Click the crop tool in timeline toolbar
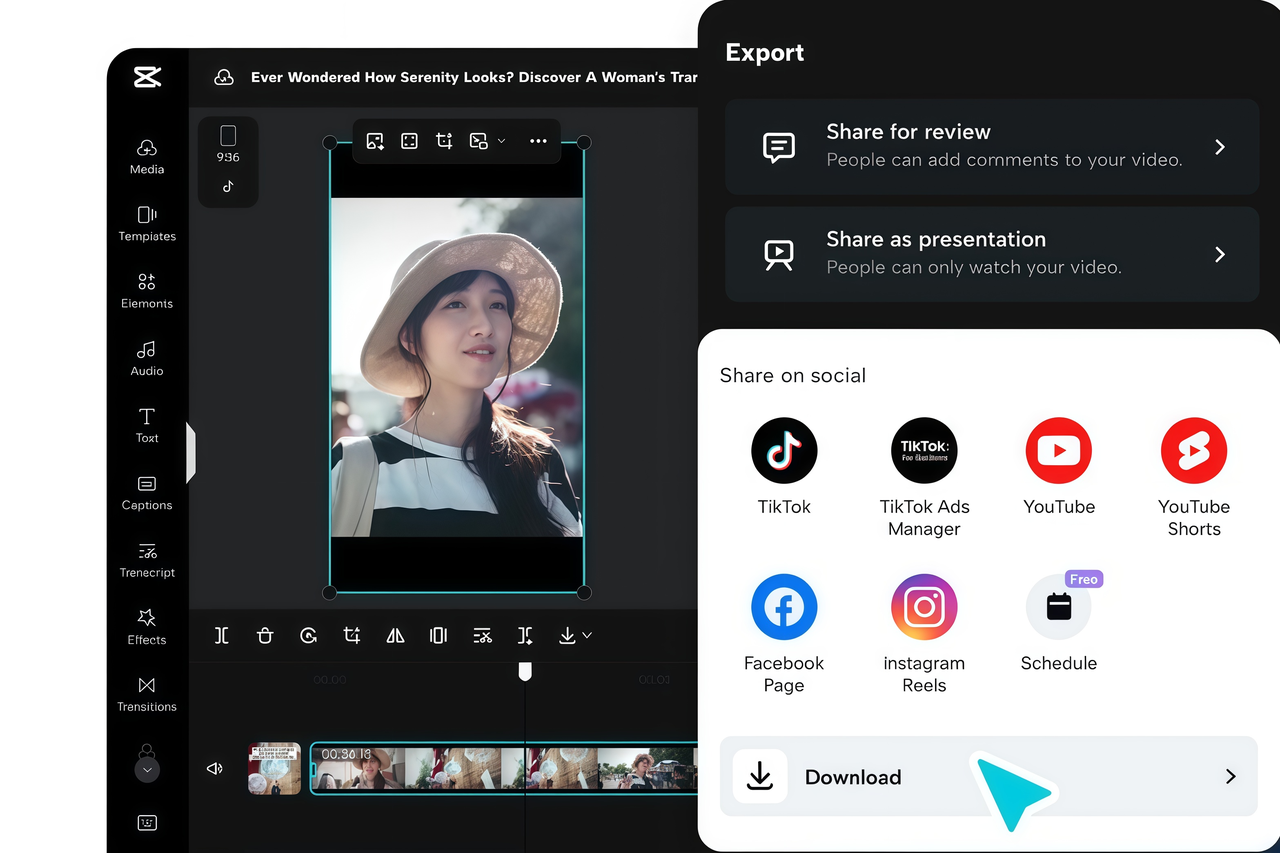 pos(352,636)
